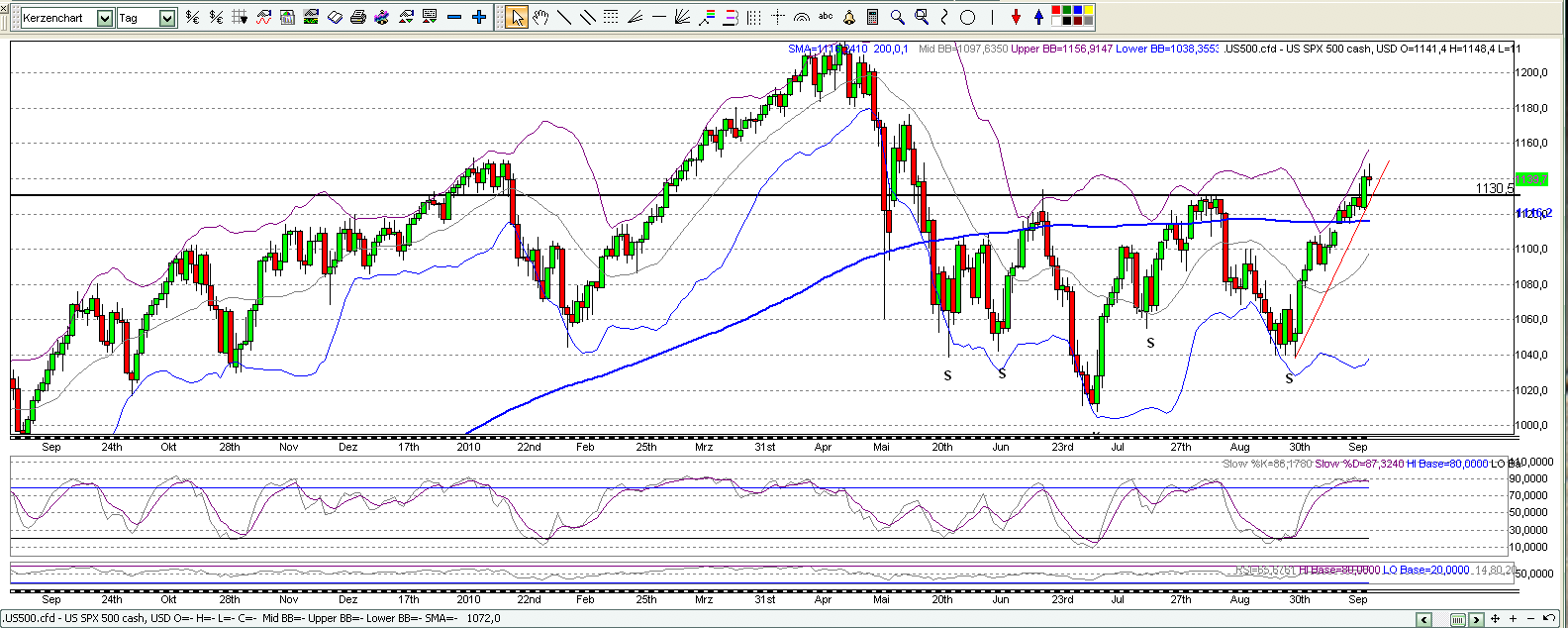
Task: Click the 1130,5 horizontal line label
Action: click(1494, 188)
